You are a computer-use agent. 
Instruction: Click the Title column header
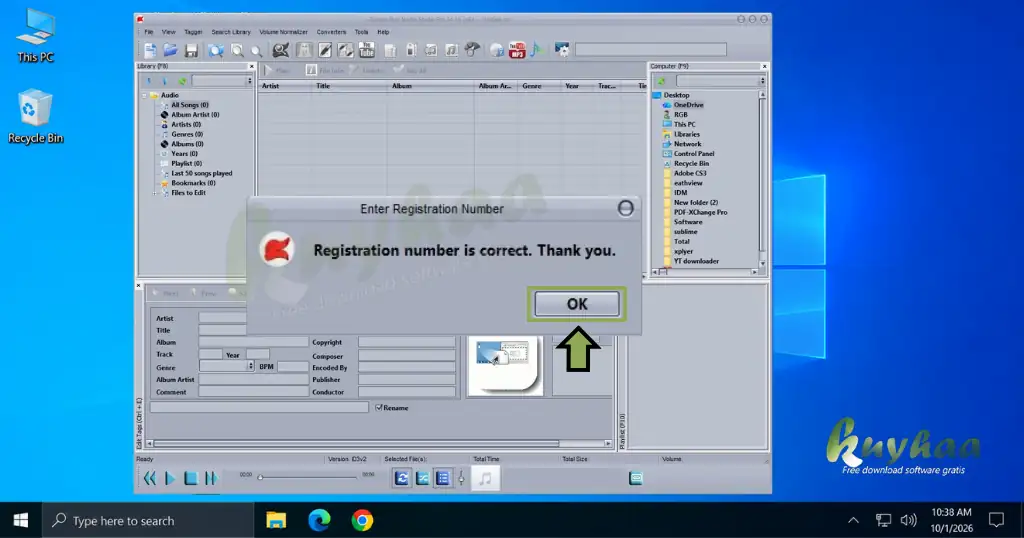(x=323, y=86)
